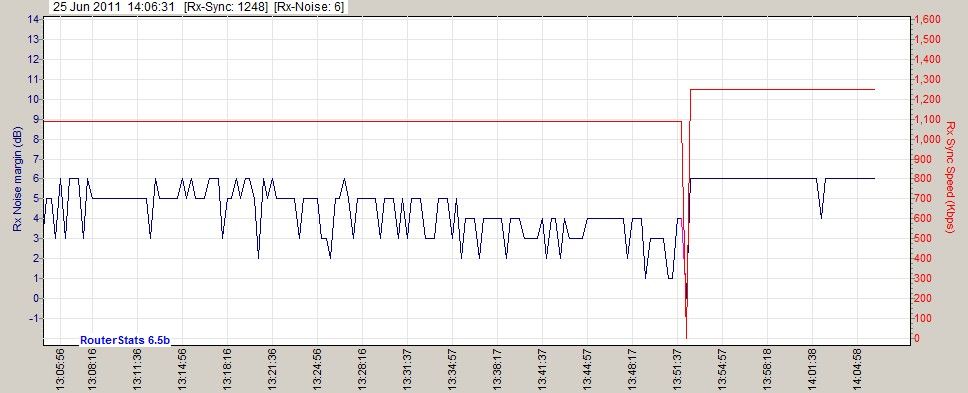Click the 3 tick on noise margin axis
Image resolution: width=968 pixels, height=393 pixels.
click(x=36, y=238)
